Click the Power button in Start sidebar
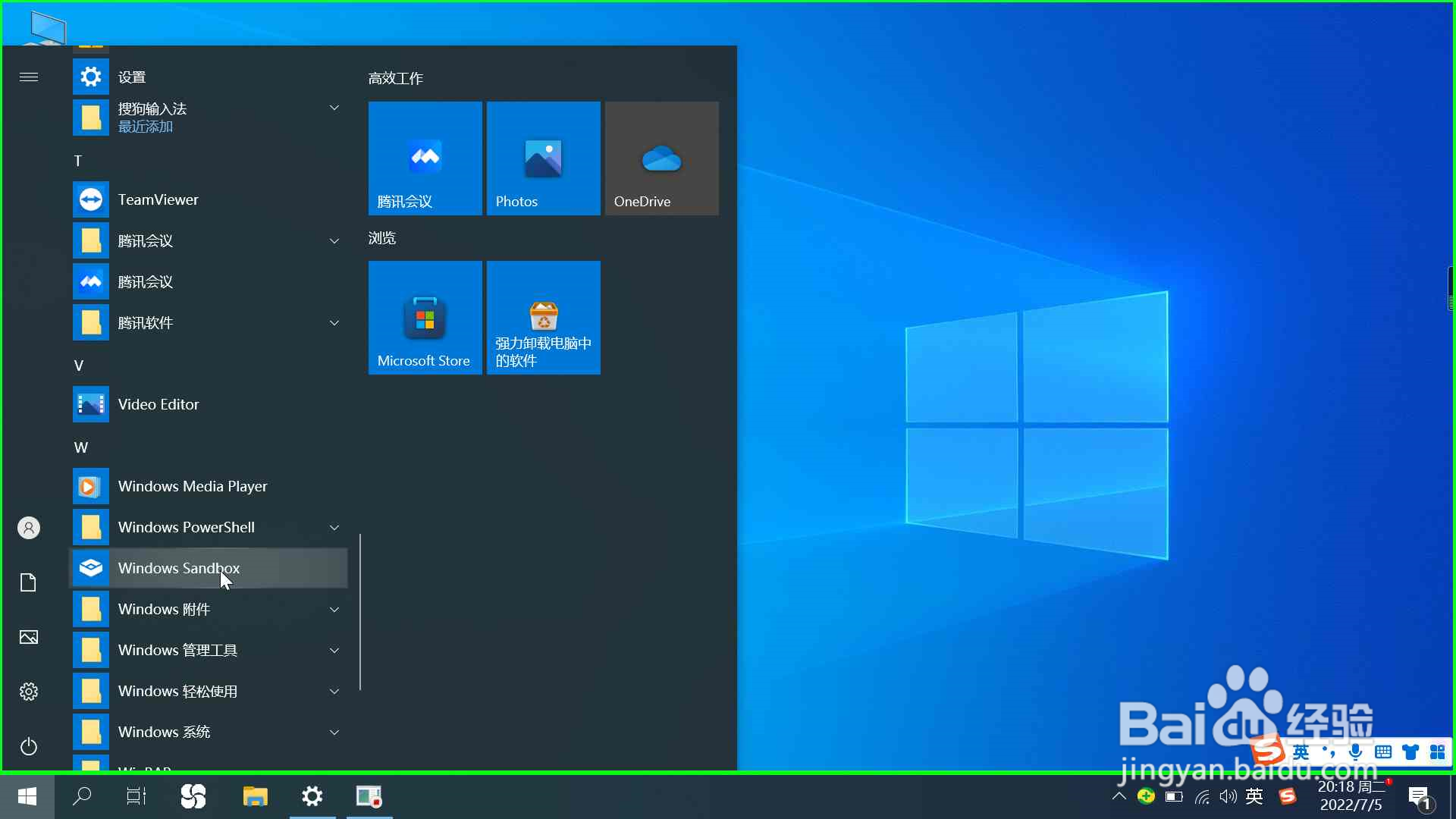The height and width of the screenshot is (819, 1456). (x=29, y=746)
